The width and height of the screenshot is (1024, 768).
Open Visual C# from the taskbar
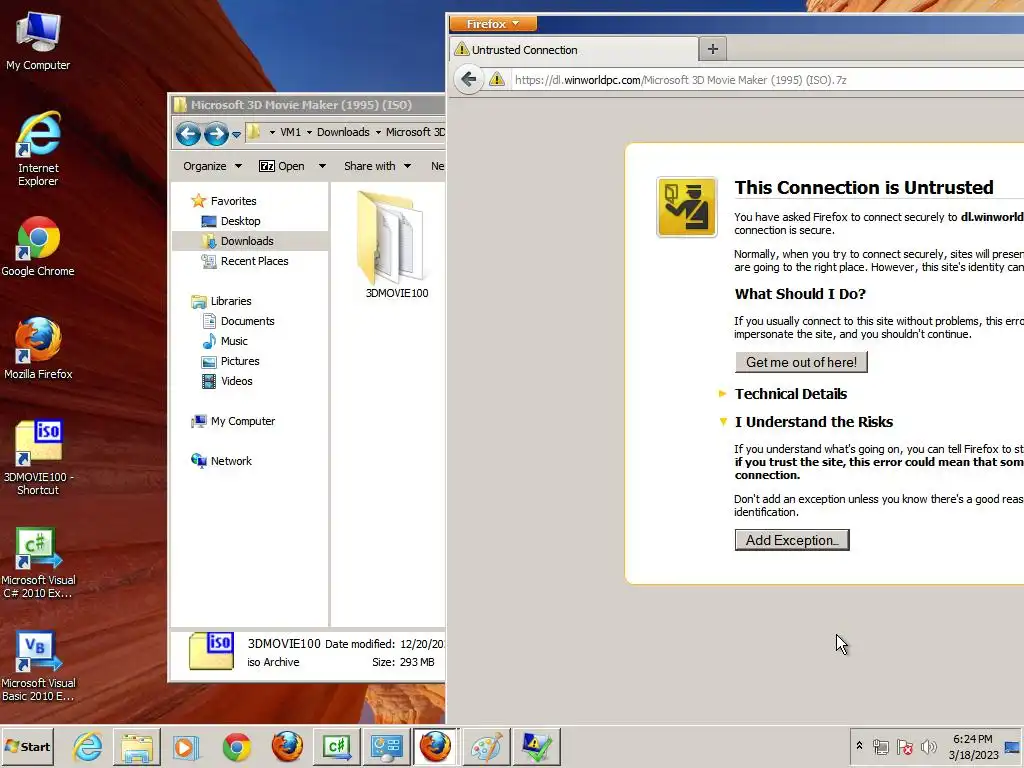tap(337, 746)
